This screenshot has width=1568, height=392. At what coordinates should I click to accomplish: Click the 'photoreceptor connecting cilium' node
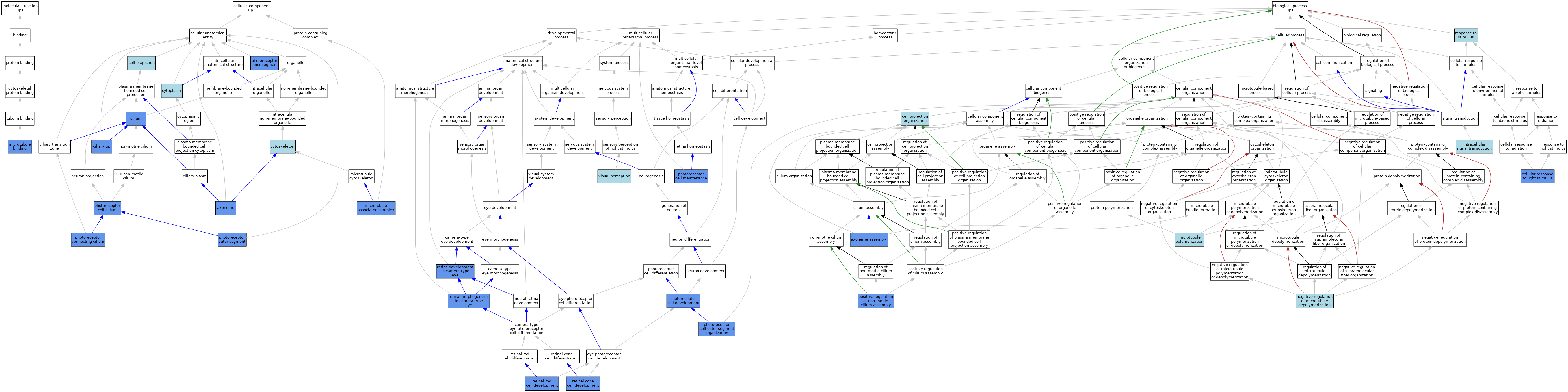88,240
